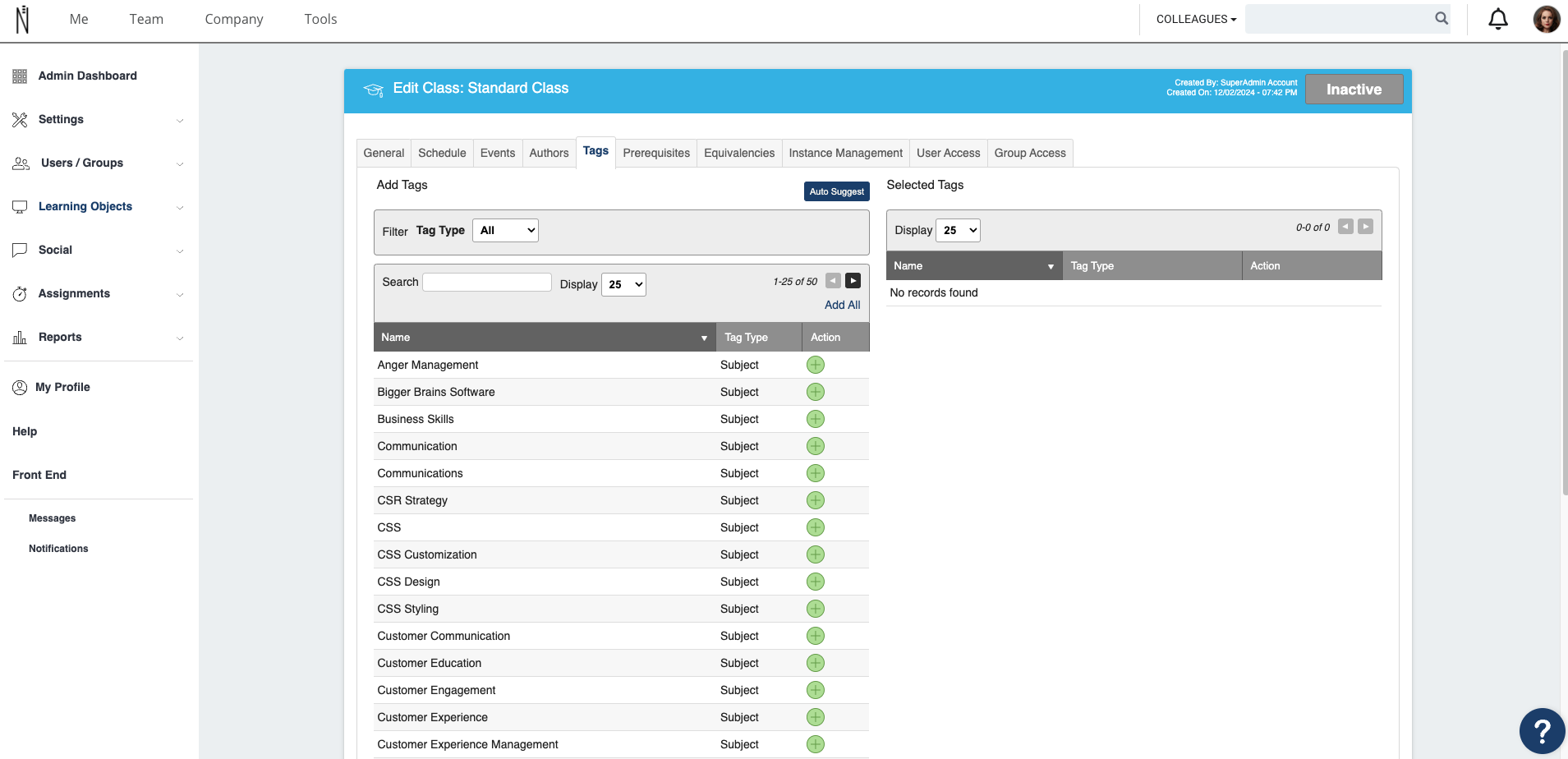This screenshot has width=1568, height=759.
Task: Expand the Reports sidebar section
Action: coord(180,338)
